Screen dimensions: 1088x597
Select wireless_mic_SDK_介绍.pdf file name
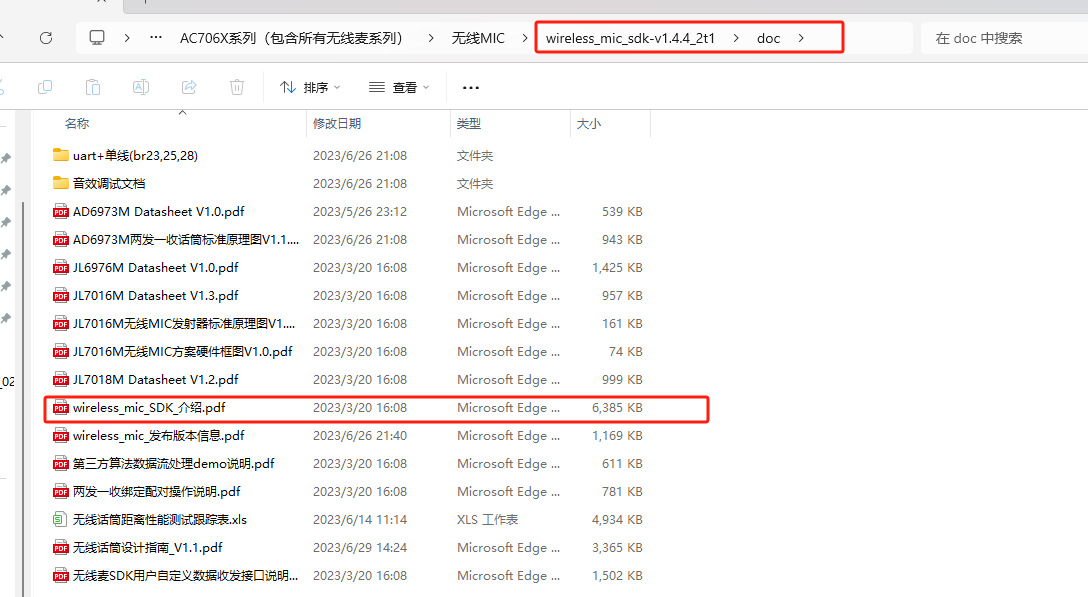[x=149, y=408]
